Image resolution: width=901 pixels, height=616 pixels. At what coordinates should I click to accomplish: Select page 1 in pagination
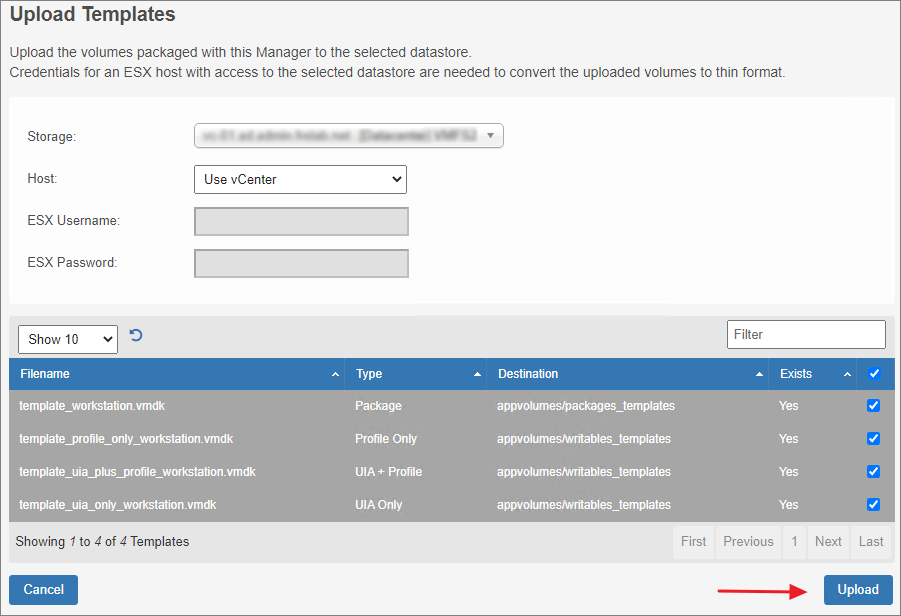click(x=794, y=542)
